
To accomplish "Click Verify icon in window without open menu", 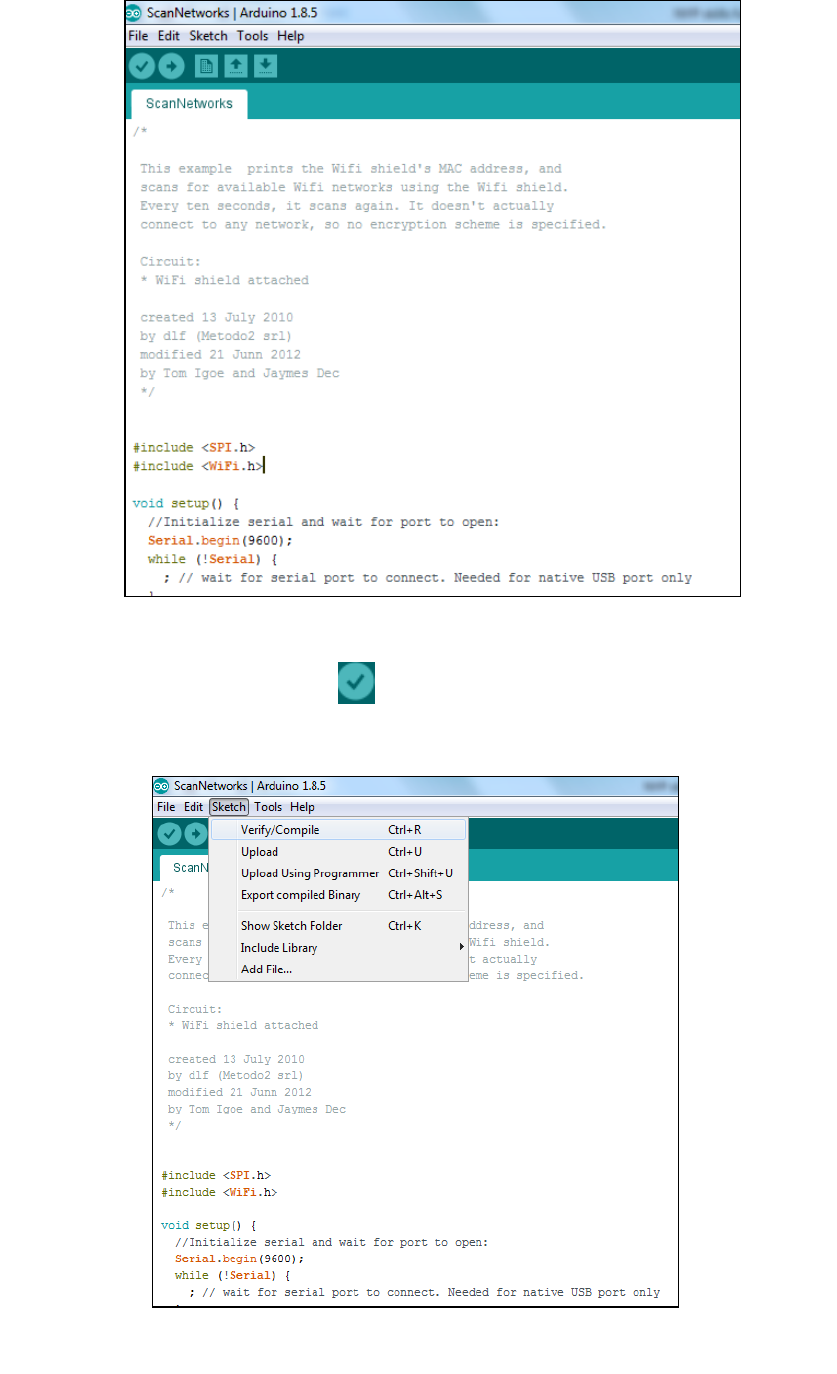I will click(x=142, y=67).
